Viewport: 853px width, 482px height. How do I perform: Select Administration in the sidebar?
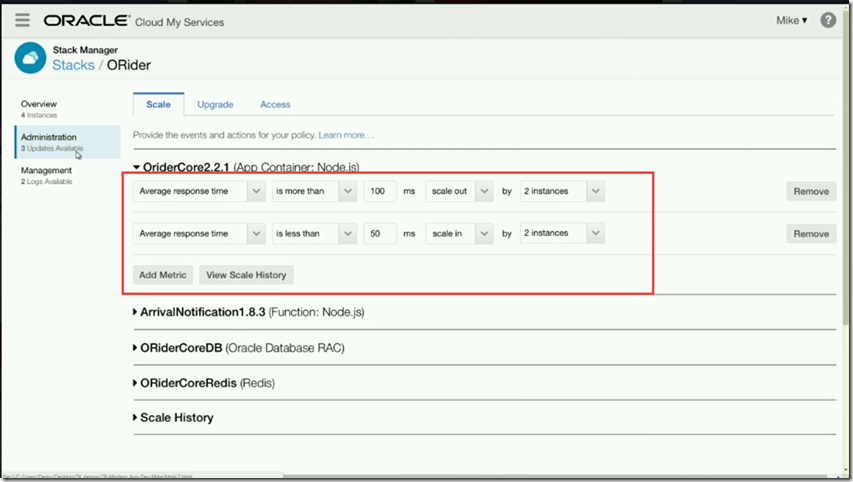[67, 142]
